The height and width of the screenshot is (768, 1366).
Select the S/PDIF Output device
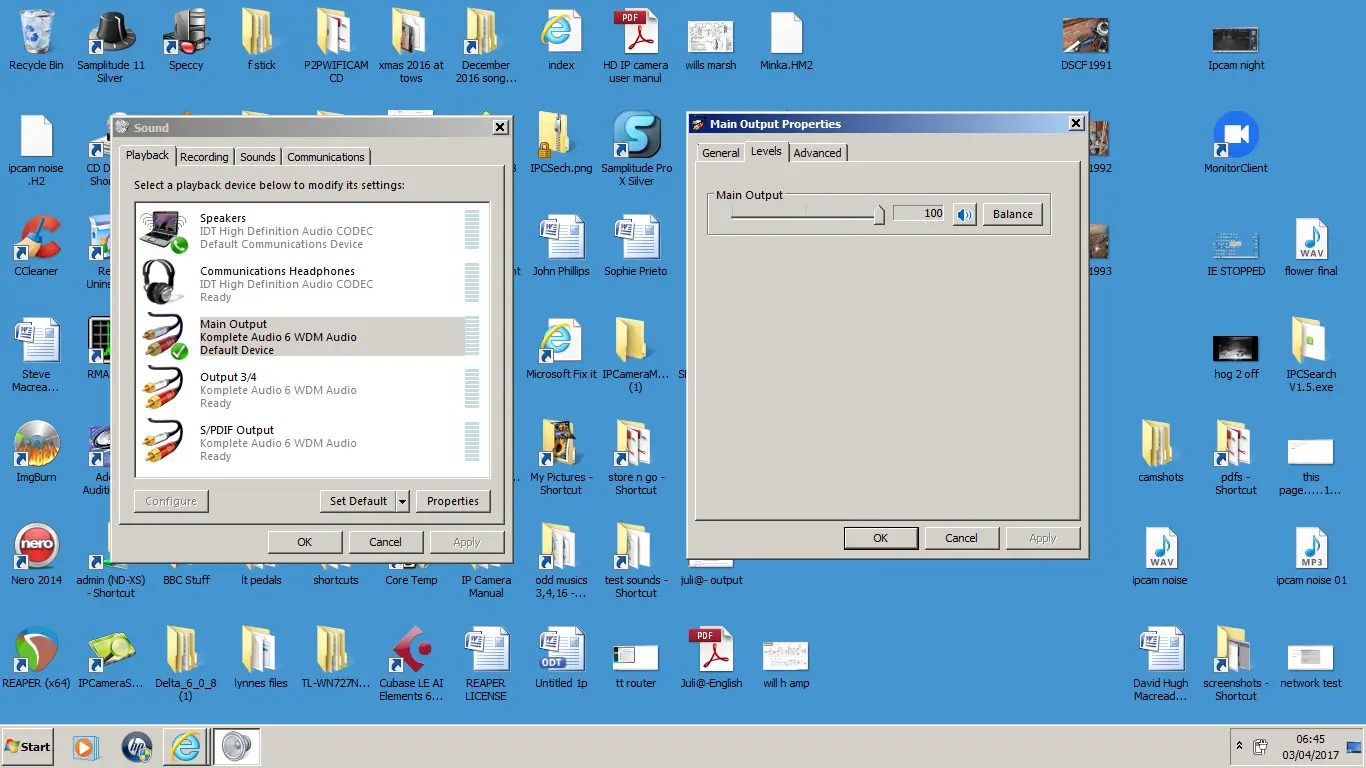tap(300, 443)
